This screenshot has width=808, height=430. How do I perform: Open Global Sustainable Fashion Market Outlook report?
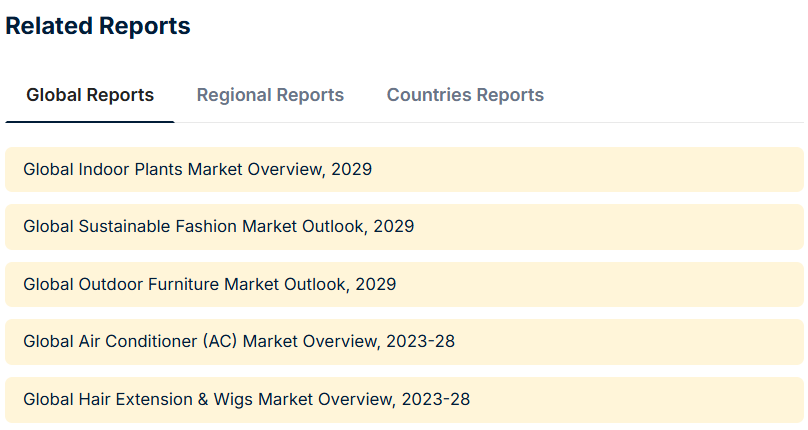(218, 227)
